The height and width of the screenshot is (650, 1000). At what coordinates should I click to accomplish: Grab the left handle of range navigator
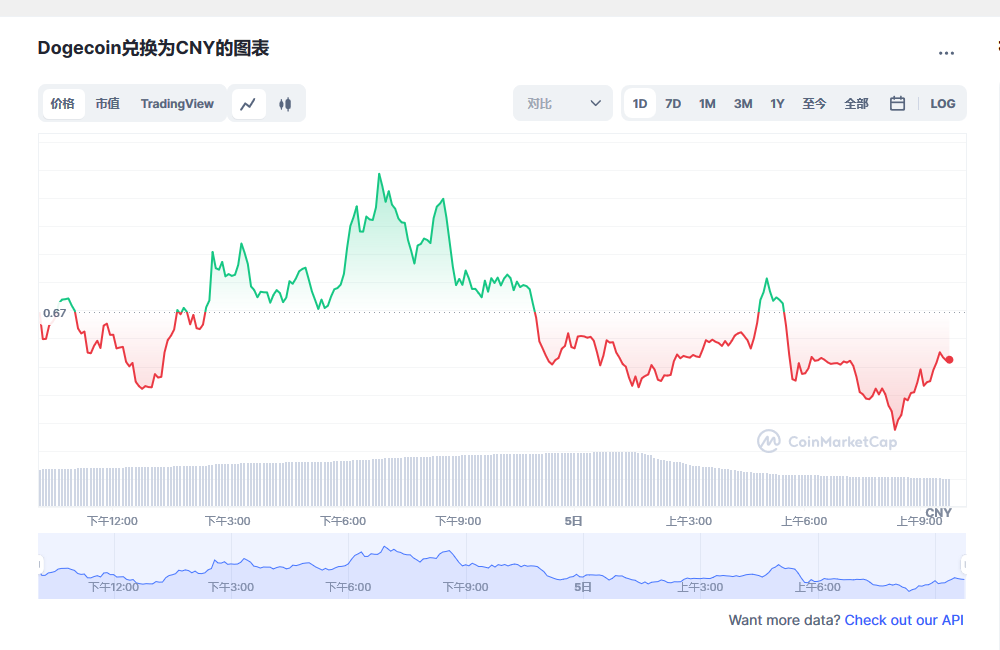(41, 565)
